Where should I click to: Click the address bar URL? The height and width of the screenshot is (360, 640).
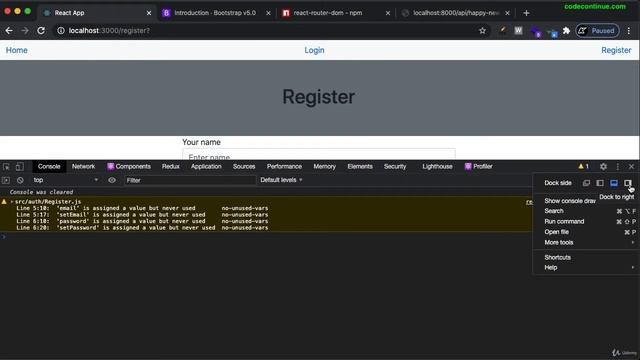[x=109, y=31]
